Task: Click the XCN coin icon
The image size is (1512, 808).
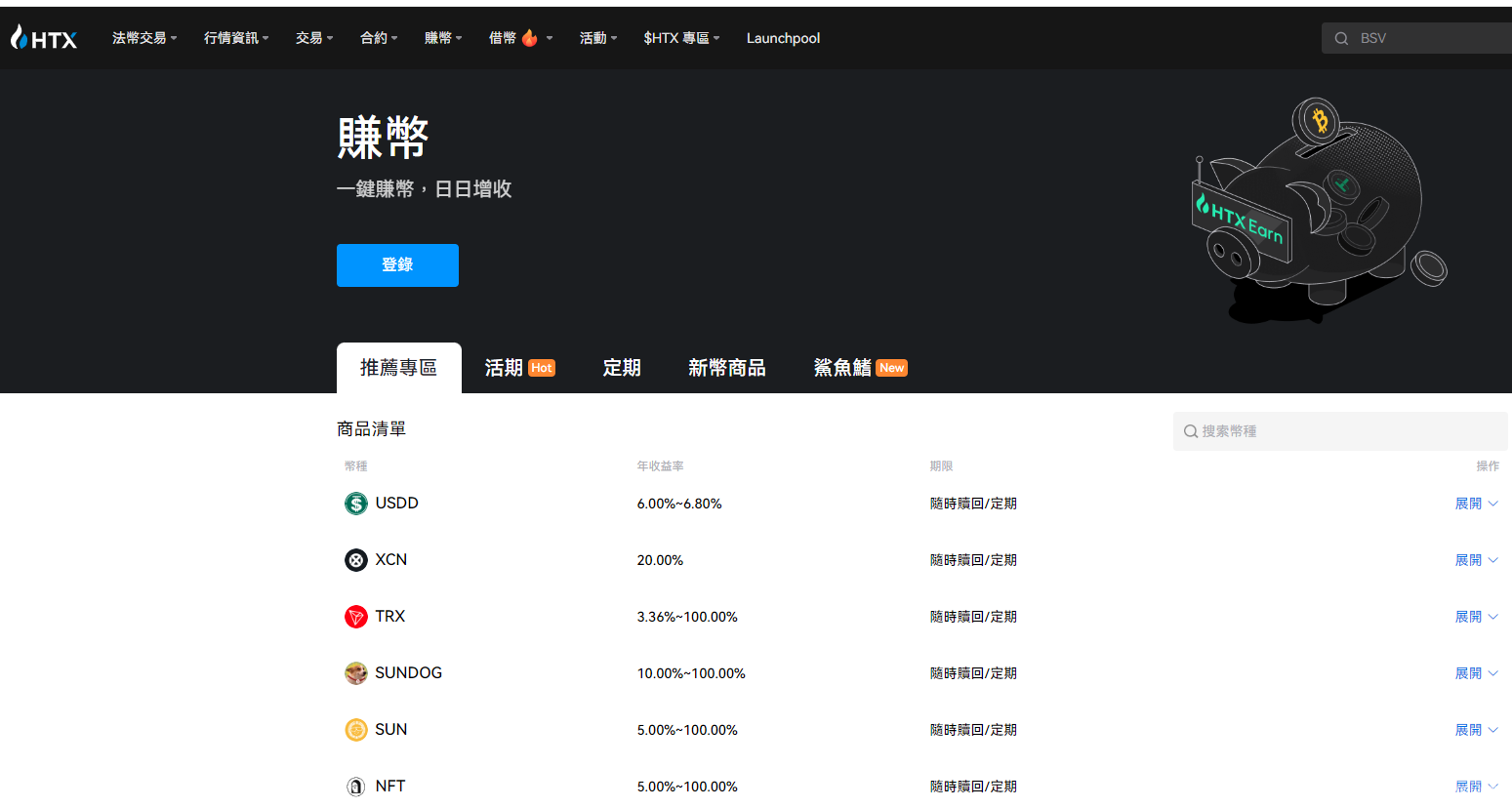Action: coord(356,560)
